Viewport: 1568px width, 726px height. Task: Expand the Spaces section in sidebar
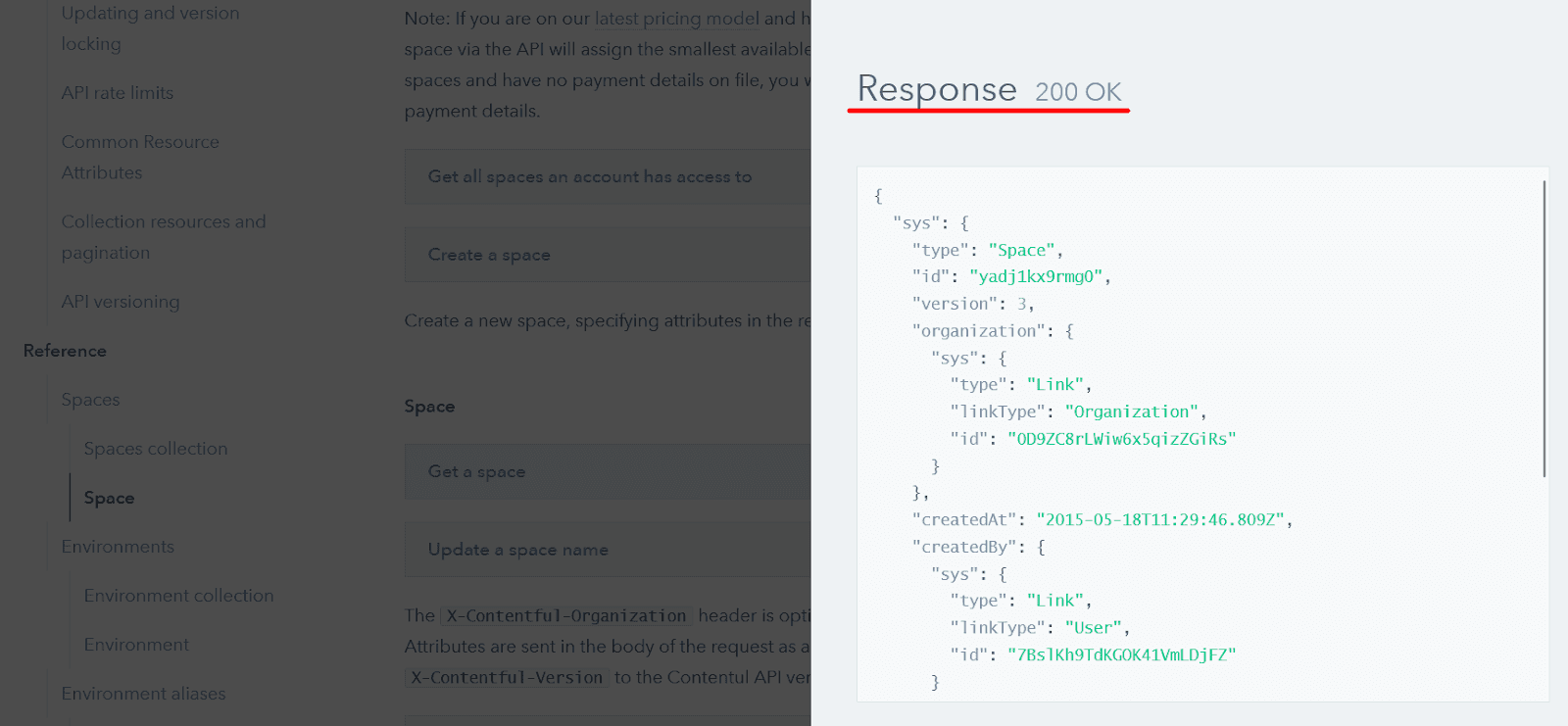pos(90,400)
